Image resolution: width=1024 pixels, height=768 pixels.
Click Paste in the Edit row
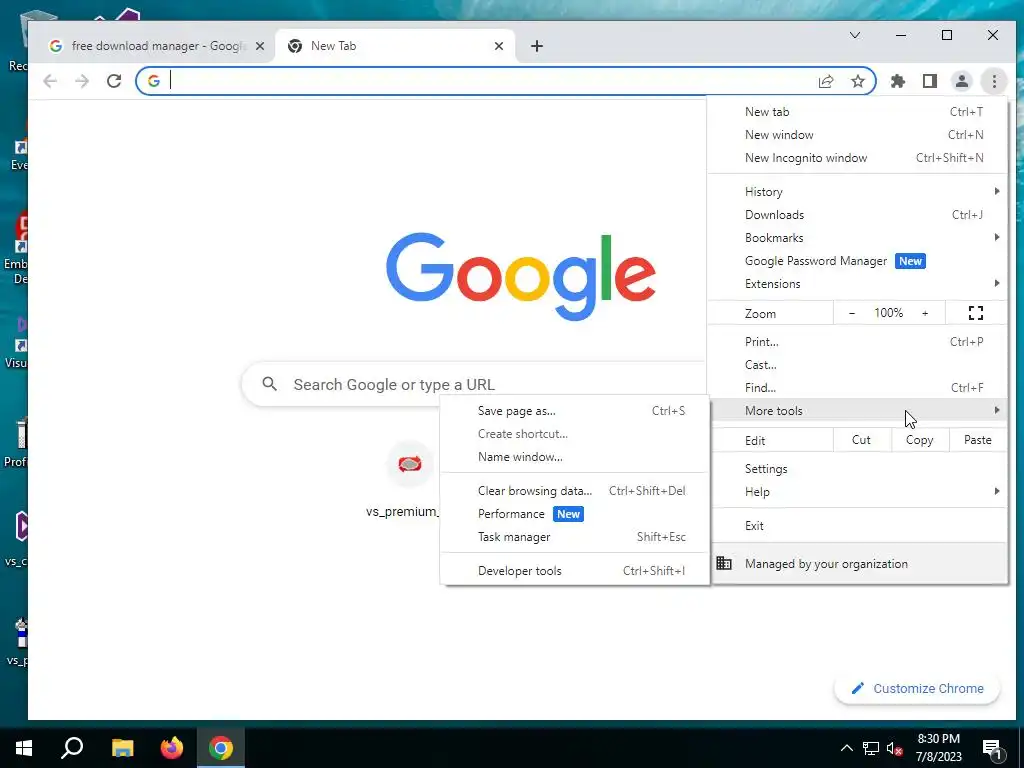[978, 440]
